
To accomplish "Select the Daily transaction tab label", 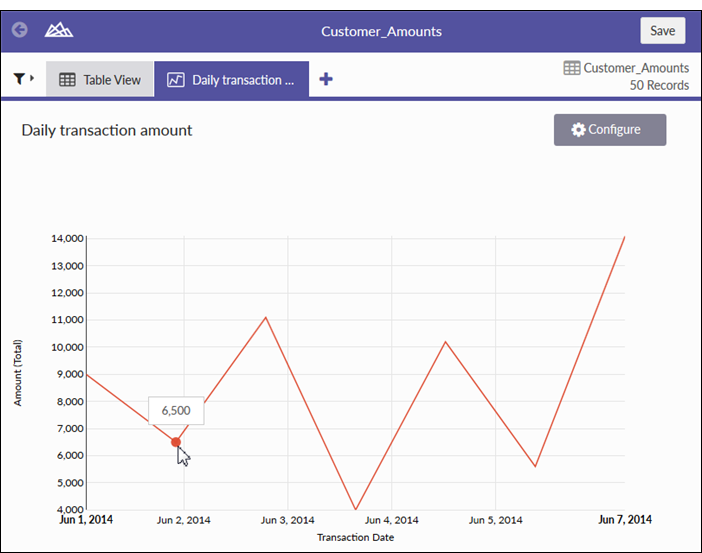I will (243, 80).
